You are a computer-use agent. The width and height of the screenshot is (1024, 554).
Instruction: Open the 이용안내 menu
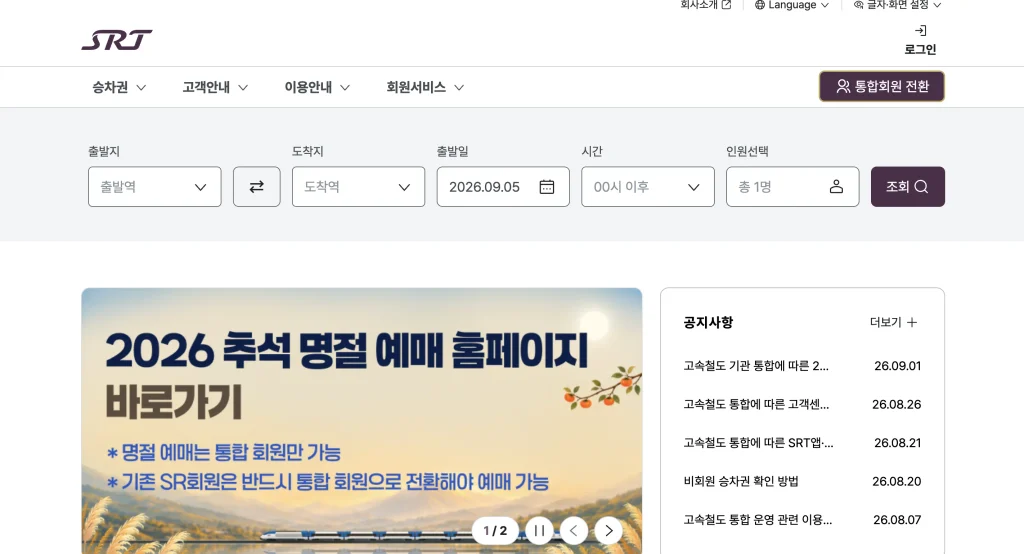coord(317,87)
